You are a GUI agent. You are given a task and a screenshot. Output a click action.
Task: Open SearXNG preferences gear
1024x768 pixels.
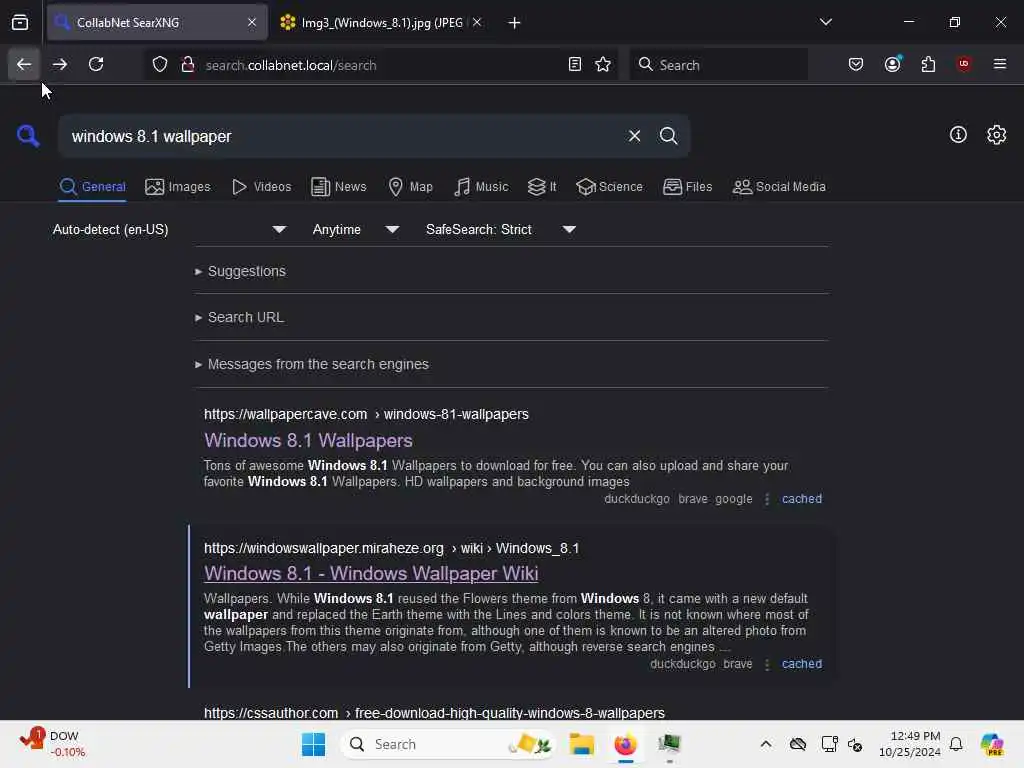pyautogui.click(x=997, y=135)
